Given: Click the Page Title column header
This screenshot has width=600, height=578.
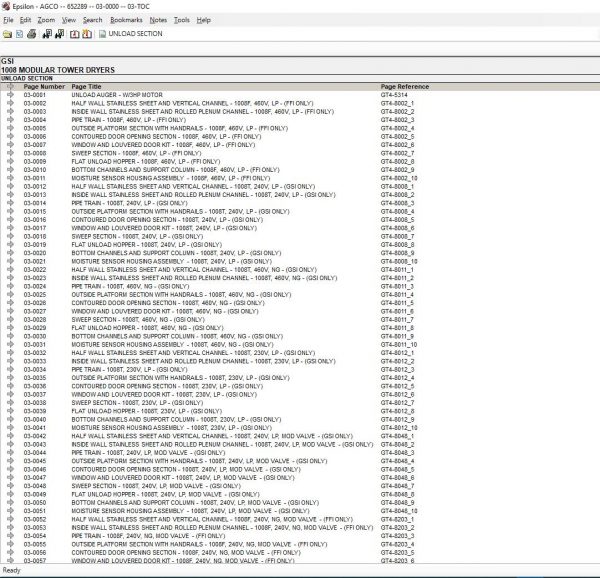Looking at the screenshot, I should 86,86.
